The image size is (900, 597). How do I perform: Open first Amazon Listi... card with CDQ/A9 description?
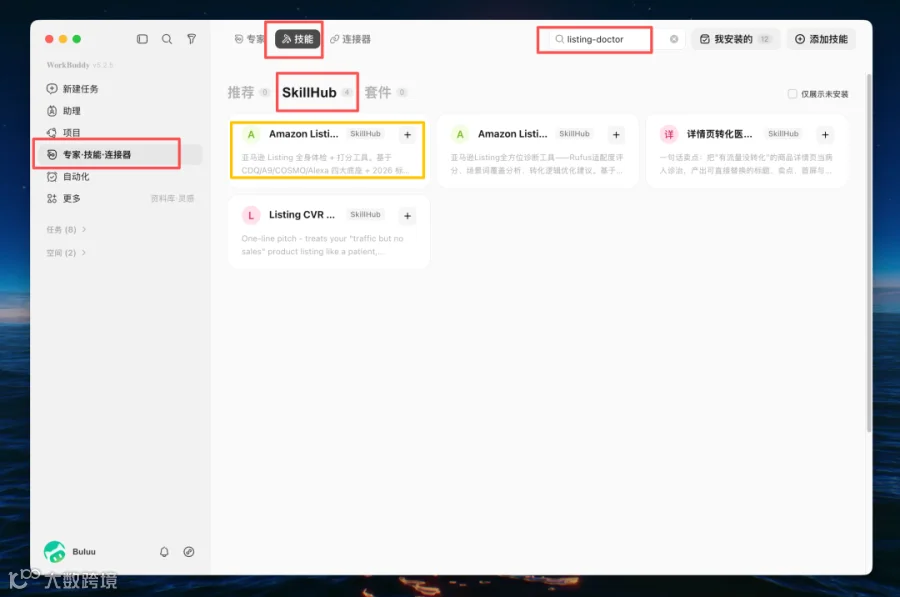pyautogui.click(x=327, y=150)
